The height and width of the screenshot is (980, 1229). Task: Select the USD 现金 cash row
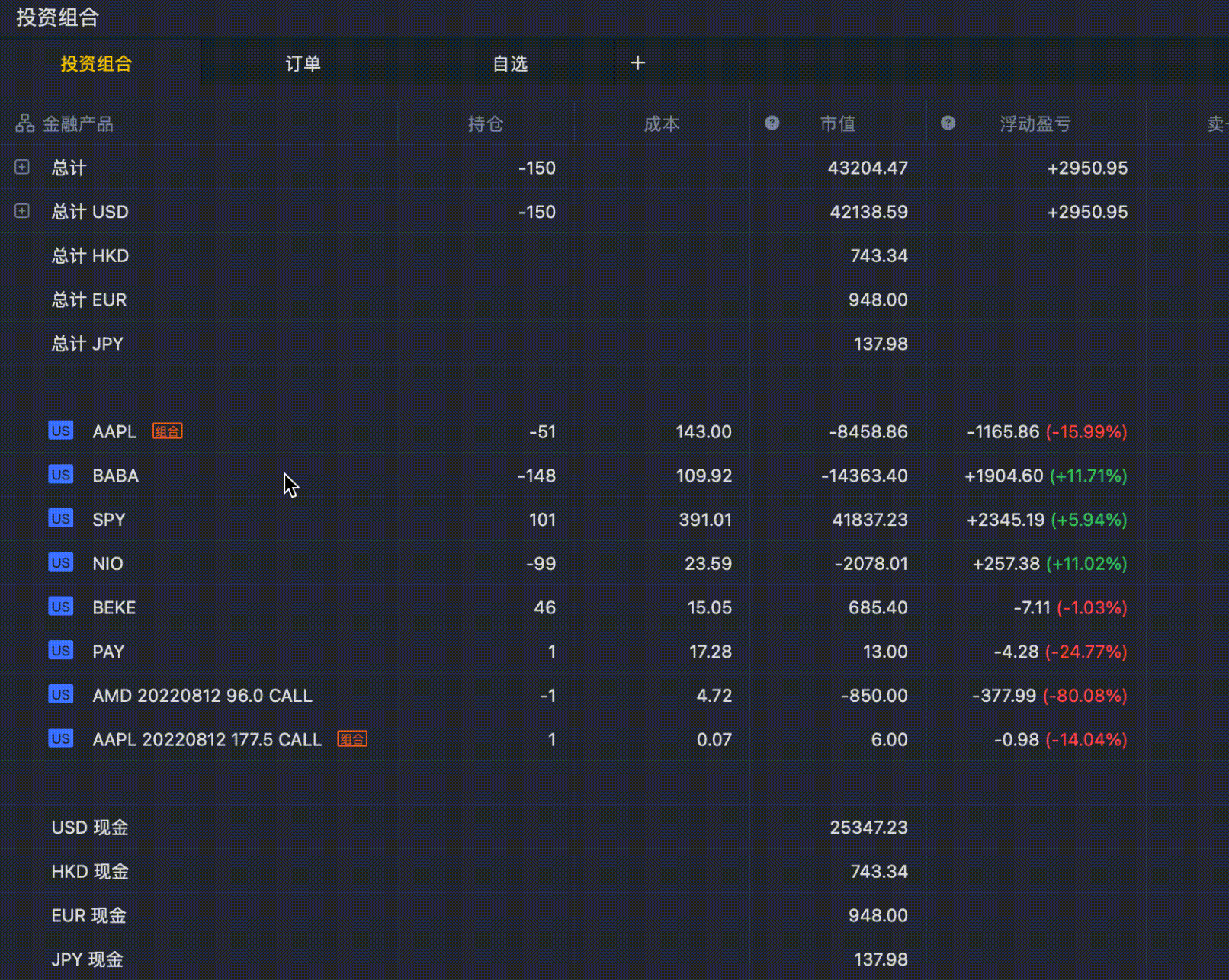point(90,828)
